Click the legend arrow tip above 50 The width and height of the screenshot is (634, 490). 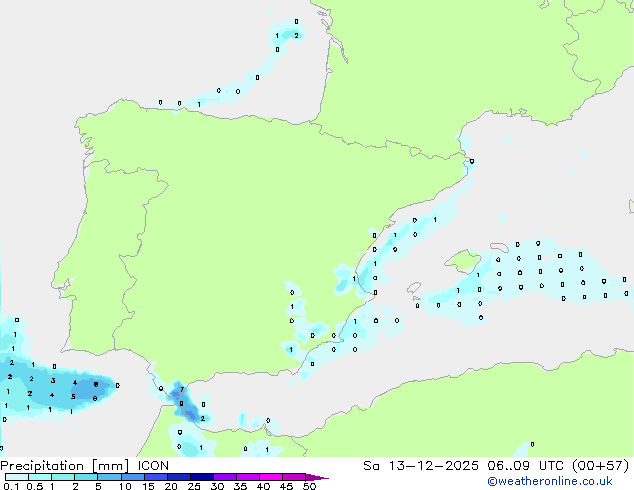[317, 477]
